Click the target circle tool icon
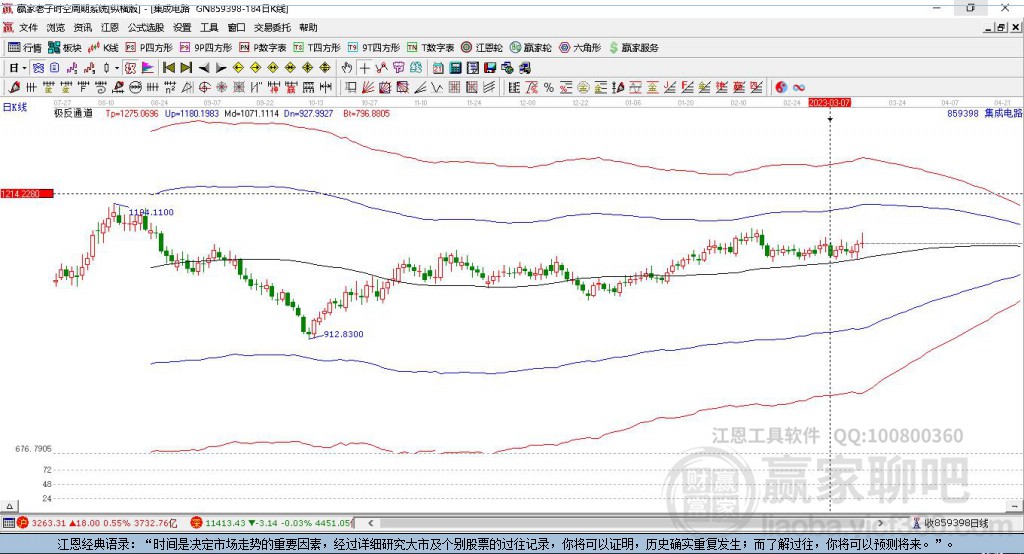This screenshot has width=1024, height=554. click(204, 88)
